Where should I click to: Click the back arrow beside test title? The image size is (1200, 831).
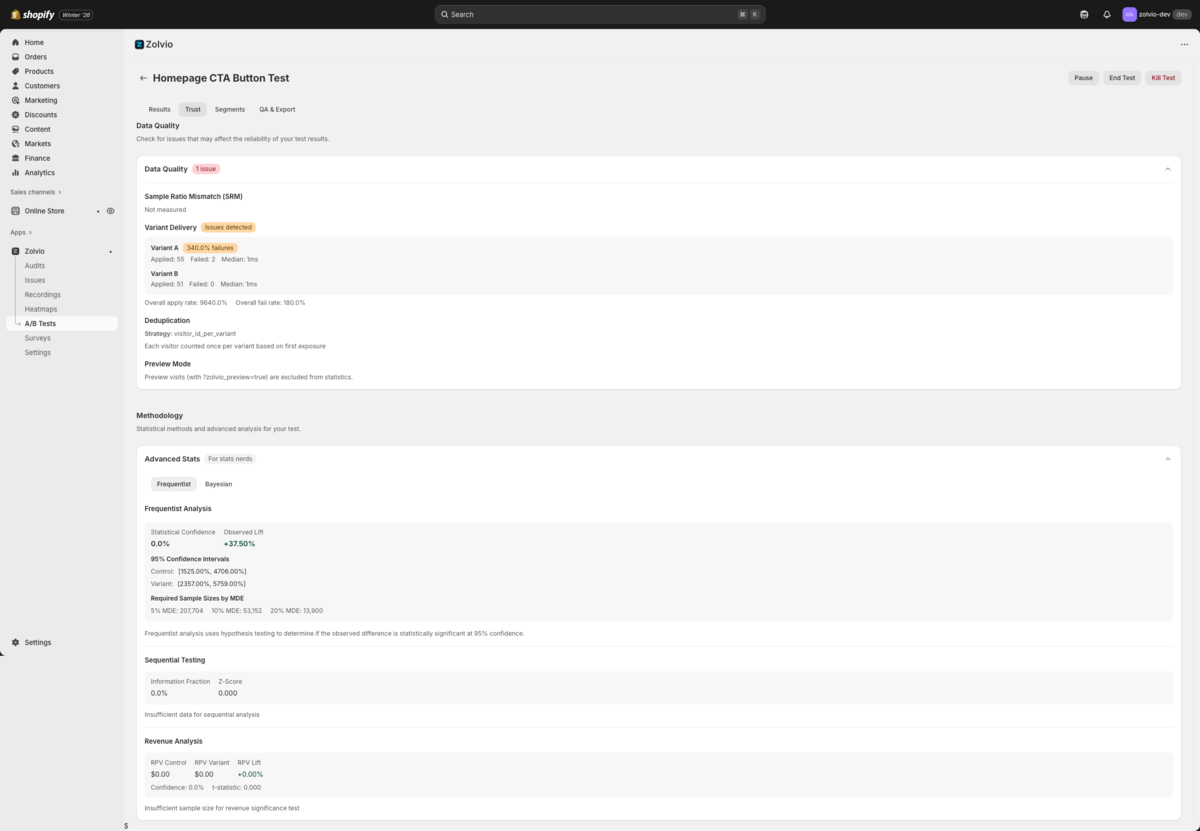[143, 78]
